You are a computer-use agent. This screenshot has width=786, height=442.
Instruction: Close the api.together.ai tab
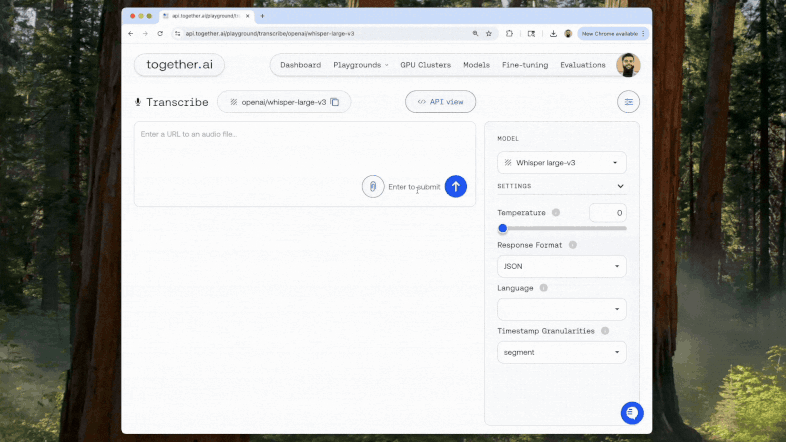pos(248,16)
